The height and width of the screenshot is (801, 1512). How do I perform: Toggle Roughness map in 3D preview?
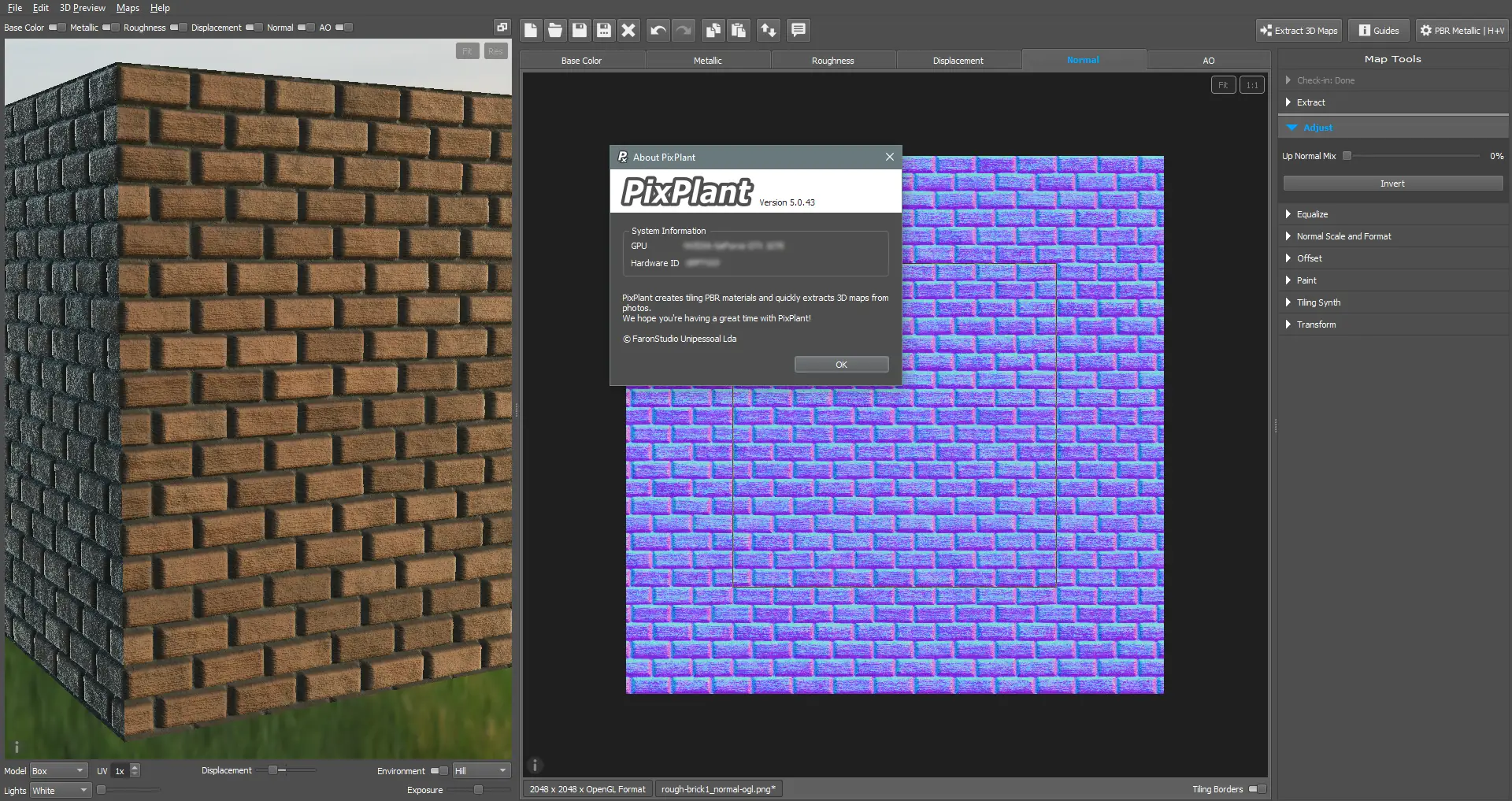coord(179,28)
